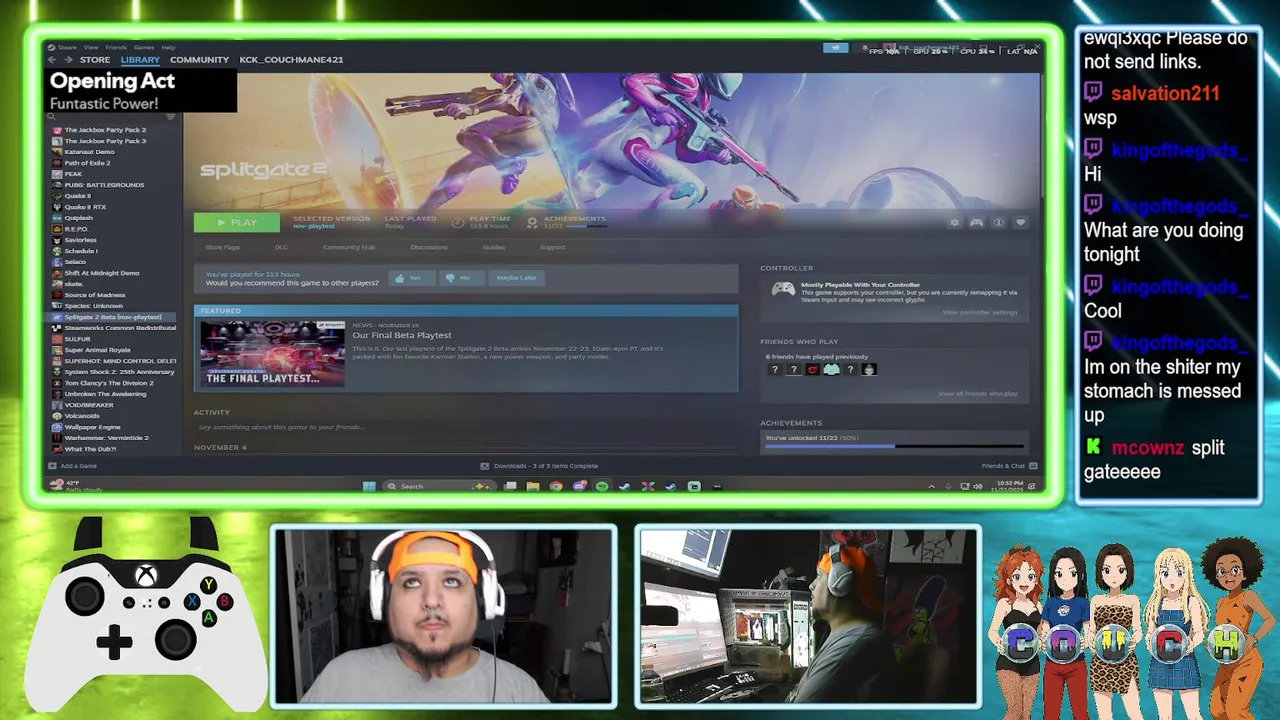
Task: Open the nov-playtest selected version dropdown
Action: (x=314, y=226)
